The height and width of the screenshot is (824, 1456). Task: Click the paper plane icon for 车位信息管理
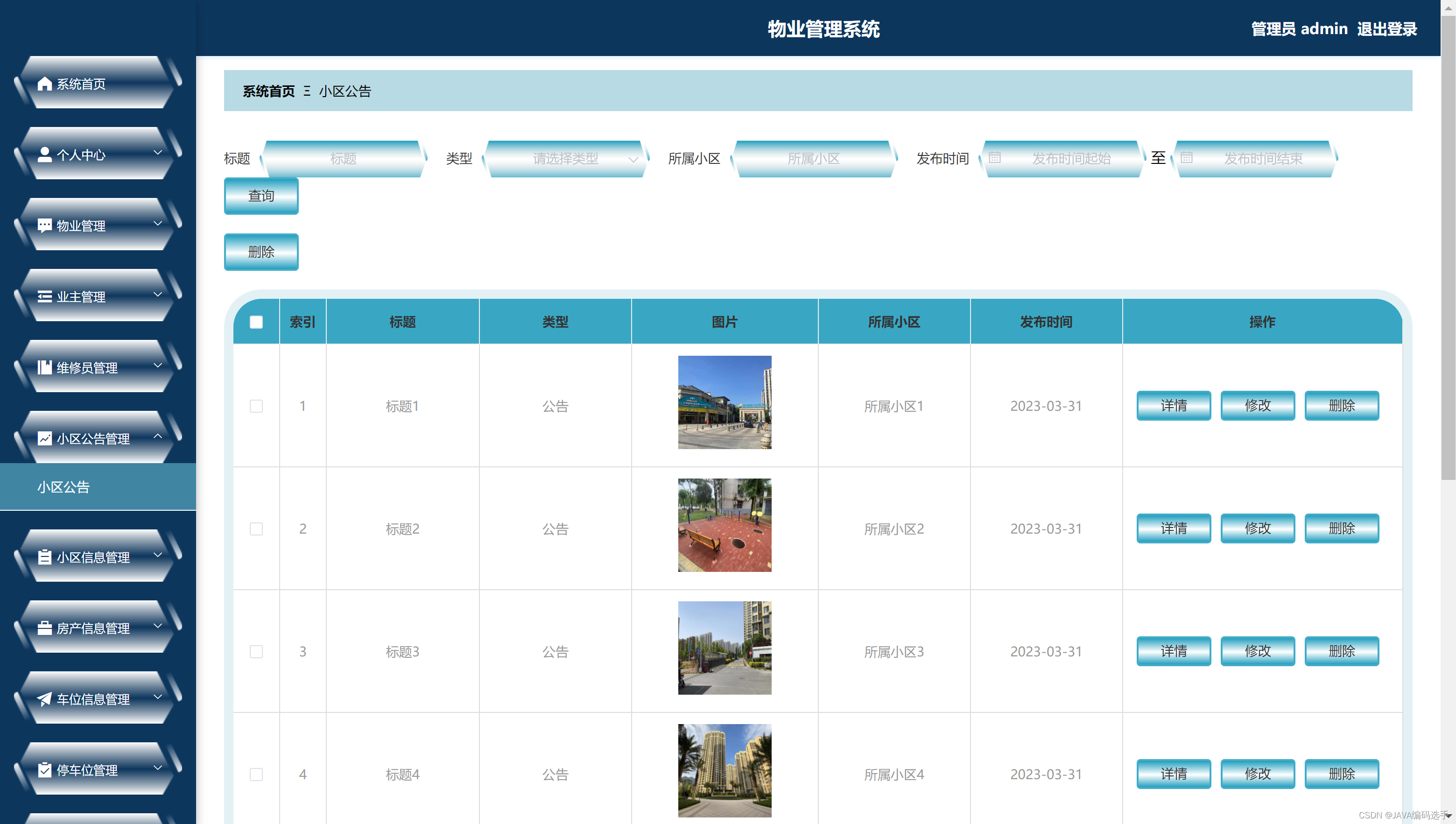click(x=45, y=699)
